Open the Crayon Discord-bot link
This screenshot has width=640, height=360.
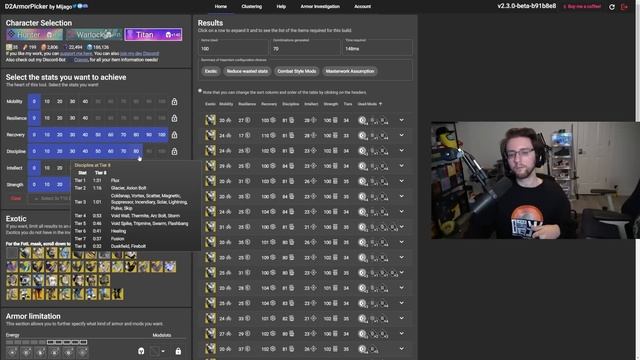coord(81,60)
